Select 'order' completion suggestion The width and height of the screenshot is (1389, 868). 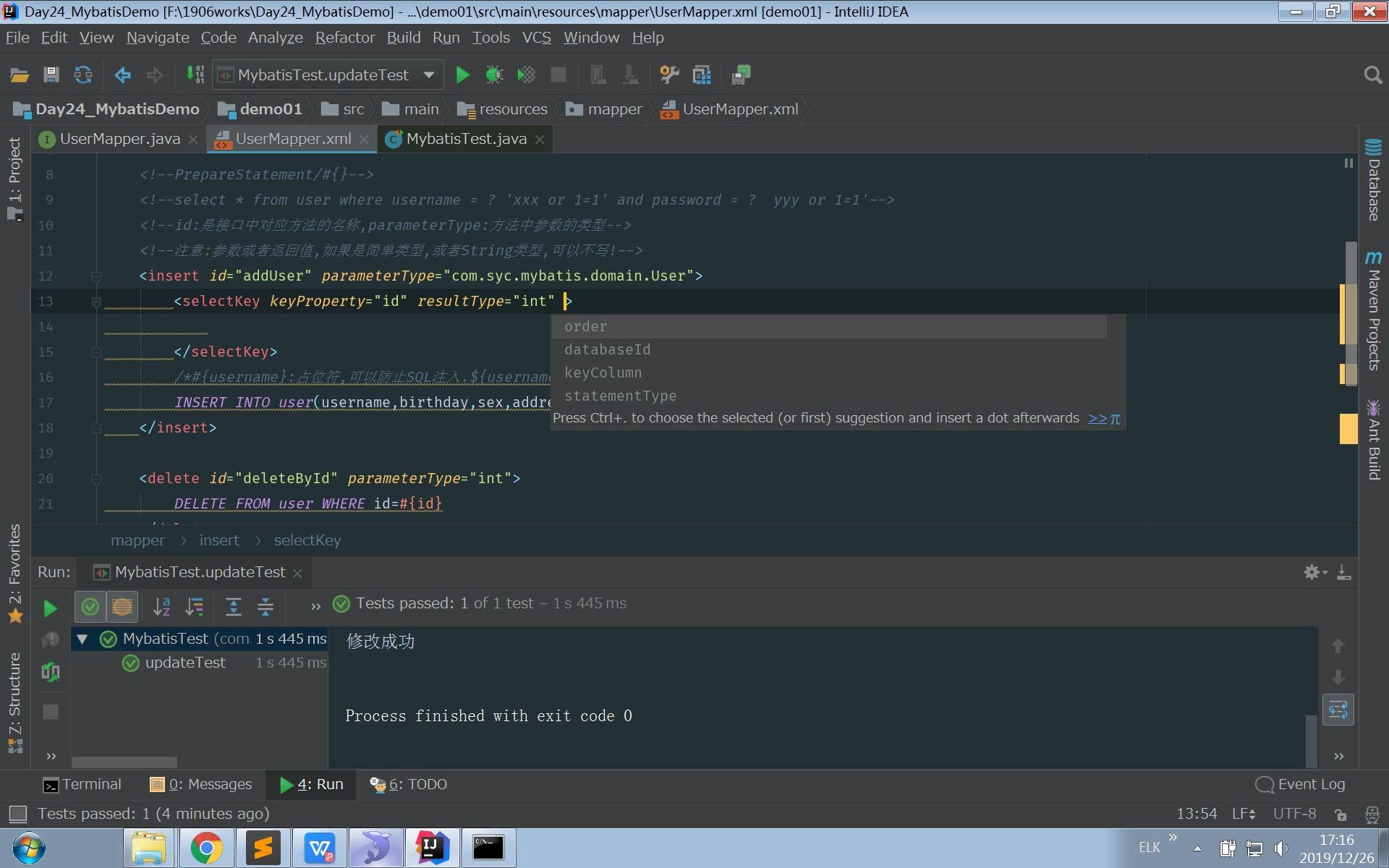click(x=586, y=326)
